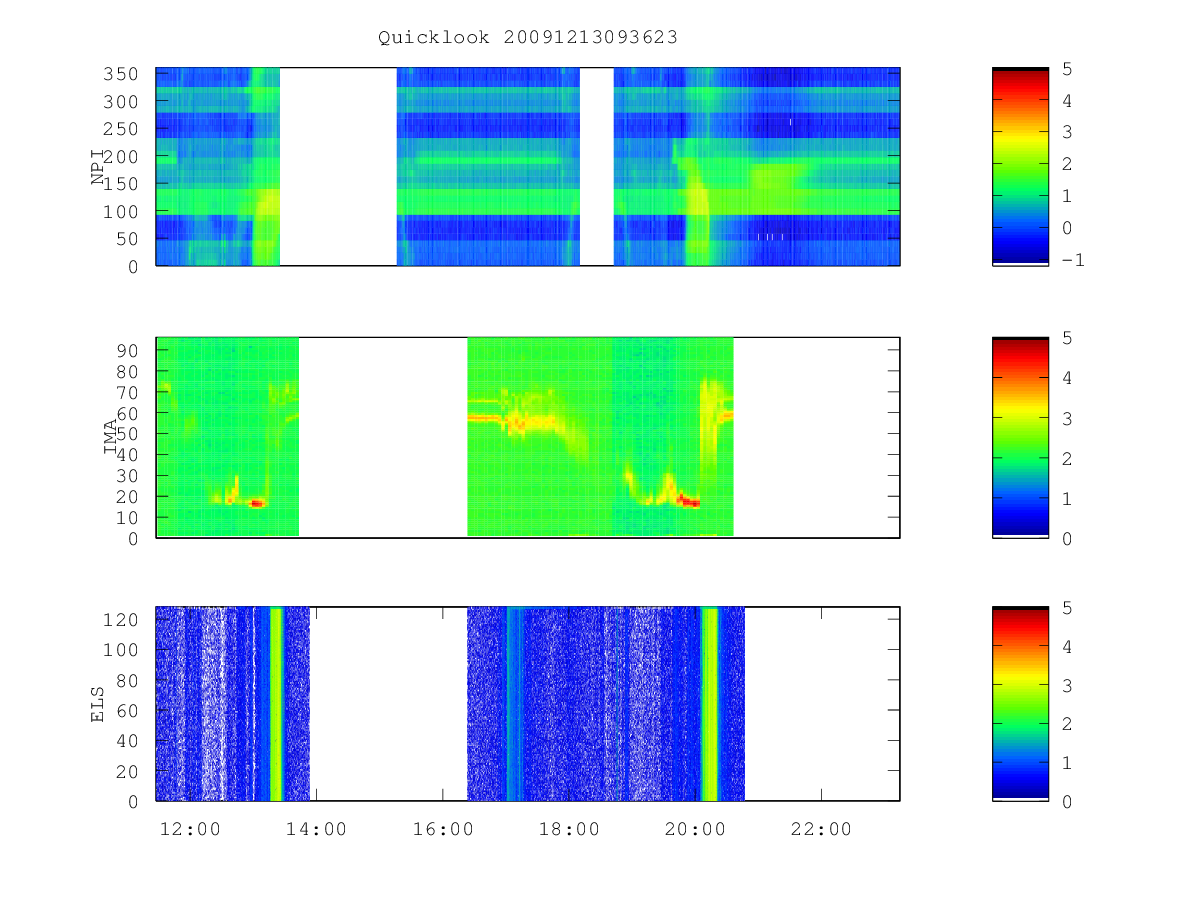This screenshot has width=1200, height=900.
Task: Click the Quicklook 20091213093623 title
Action: (528, 38)
